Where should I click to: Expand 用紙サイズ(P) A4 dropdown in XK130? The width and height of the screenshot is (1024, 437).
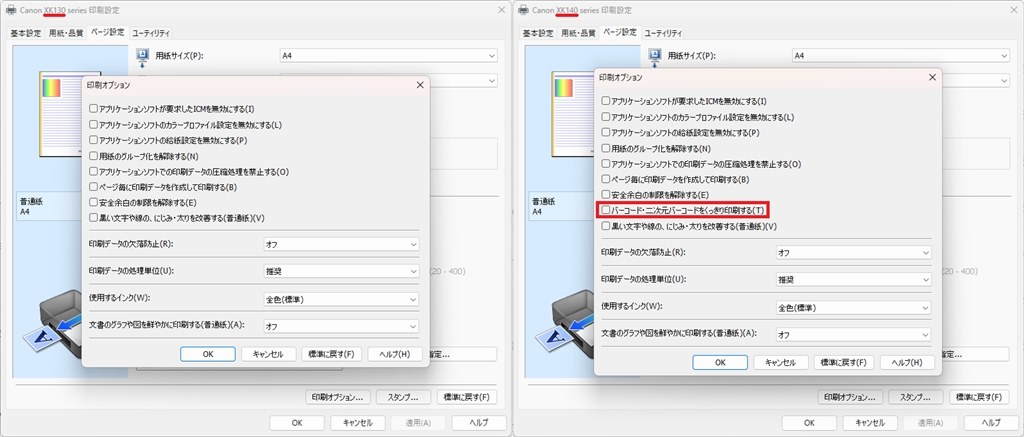[389, 56]
